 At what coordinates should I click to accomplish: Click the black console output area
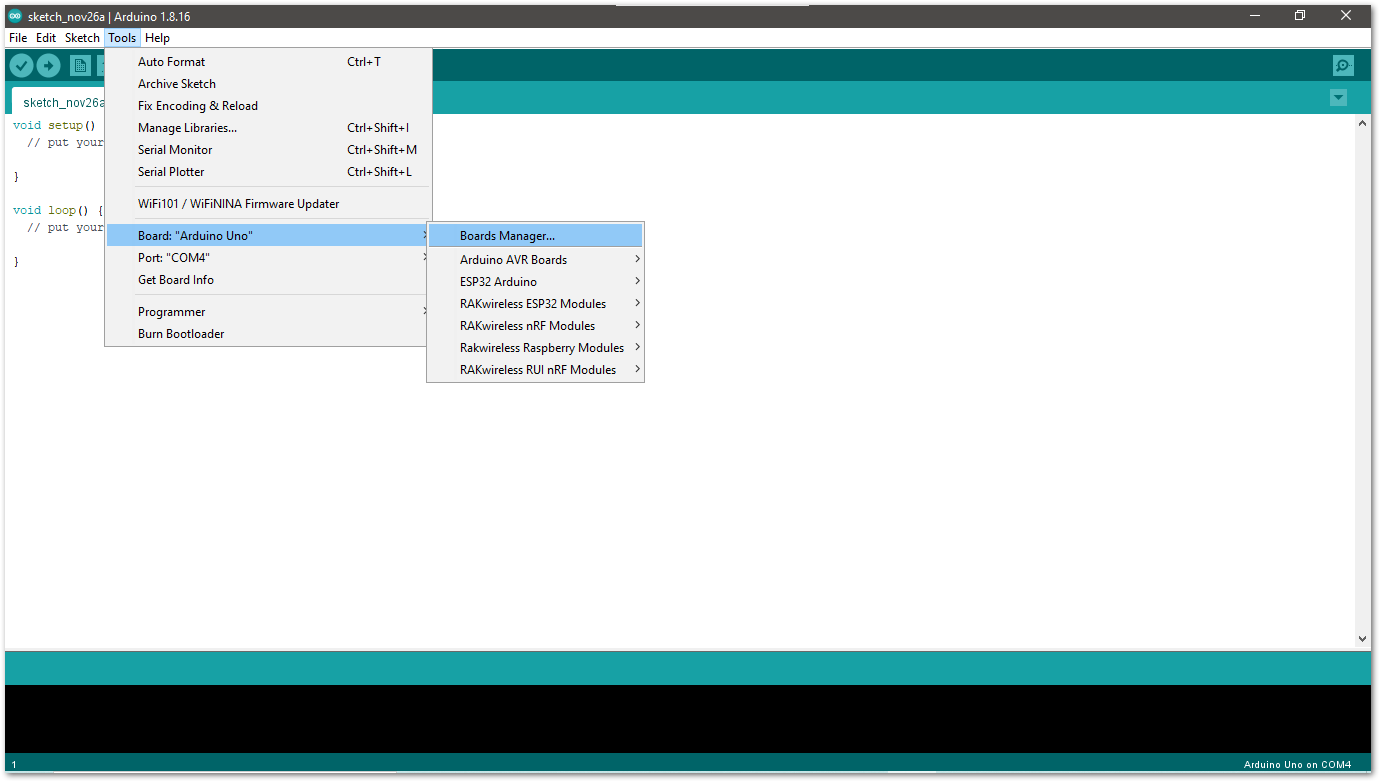click(x=688, y=719)
